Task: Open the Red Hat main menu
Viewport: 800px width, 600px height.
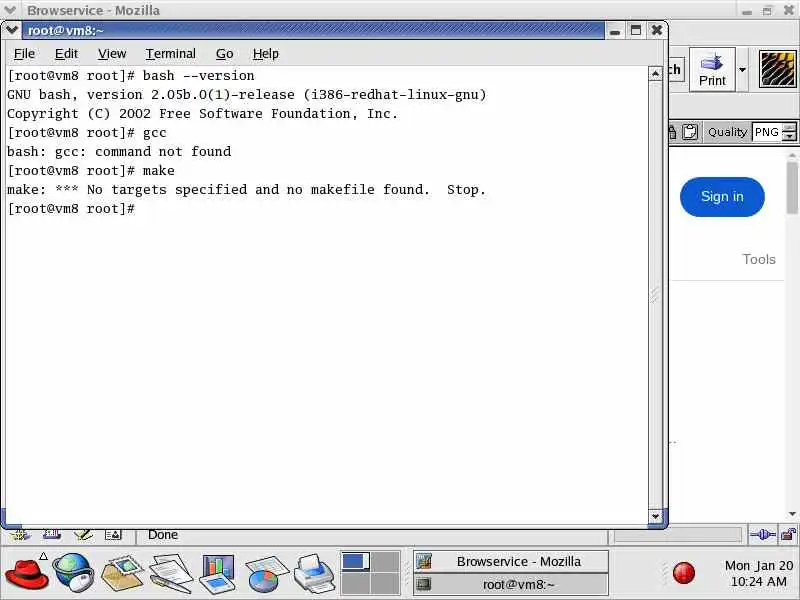Action: (27, 573)
